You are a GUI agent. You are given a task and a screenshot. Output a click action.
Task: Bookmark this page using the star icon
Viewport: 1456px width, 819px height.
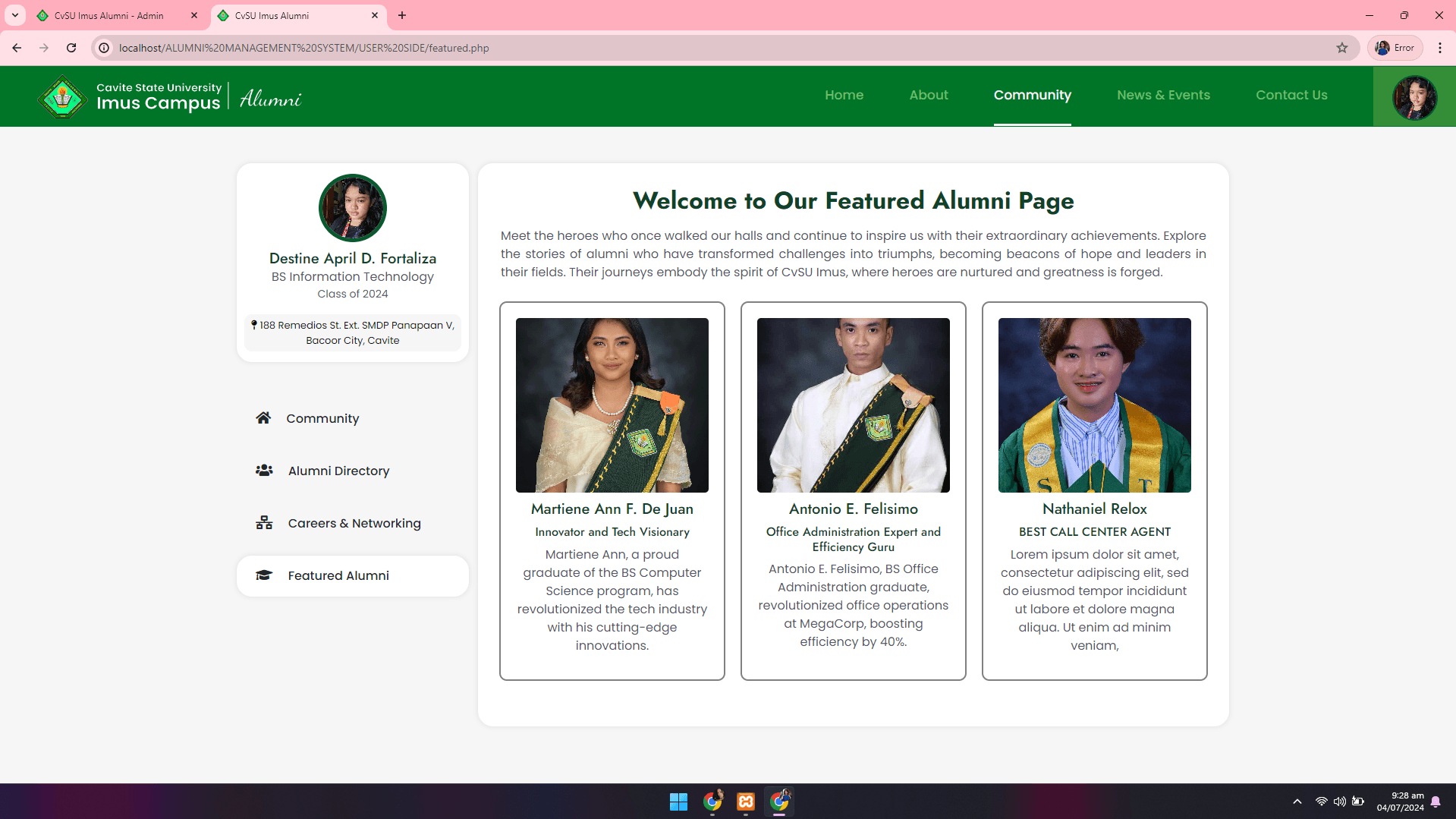pyautogui.click(x=1342, y=47)
